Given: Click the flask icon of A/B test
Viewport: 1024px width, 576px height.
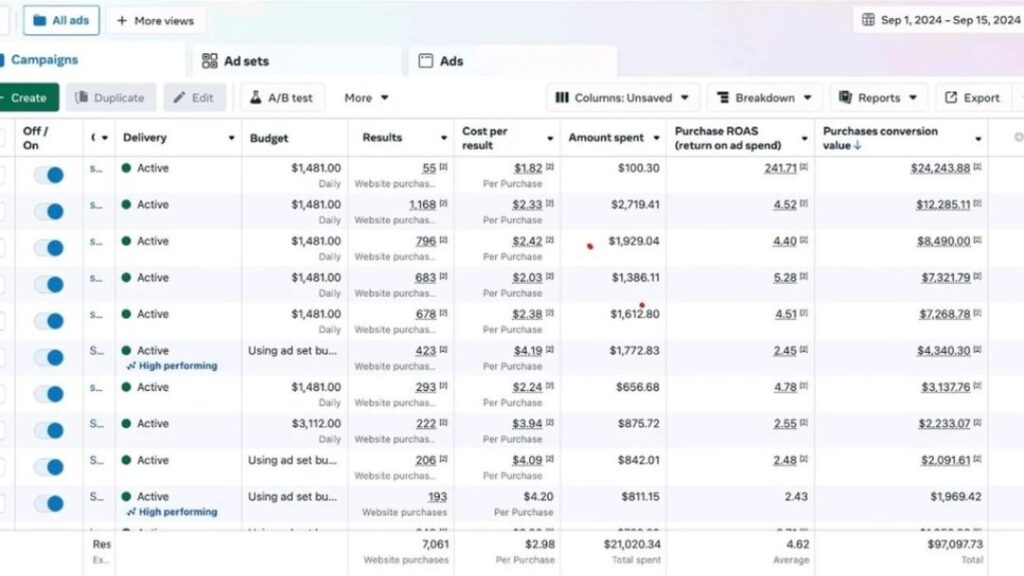Looking at the screenshot, I should point(255,97).
